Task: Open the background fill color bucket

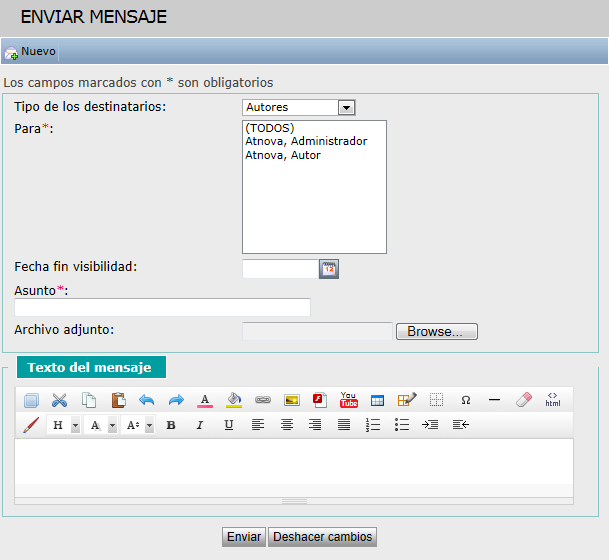Action: pos(234,400)
